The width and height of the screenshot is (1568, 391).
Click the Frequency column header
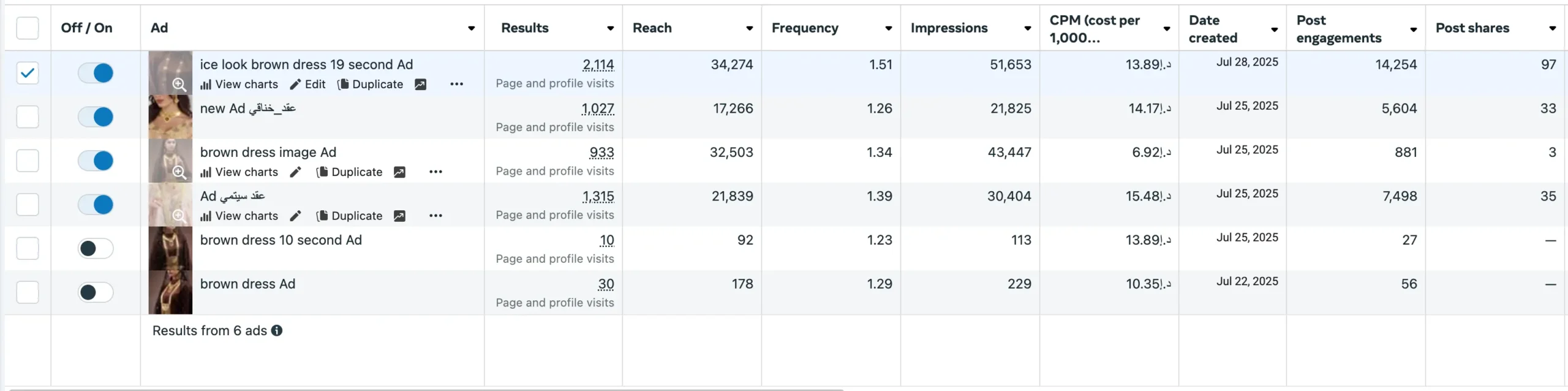(x=805, y=28)
